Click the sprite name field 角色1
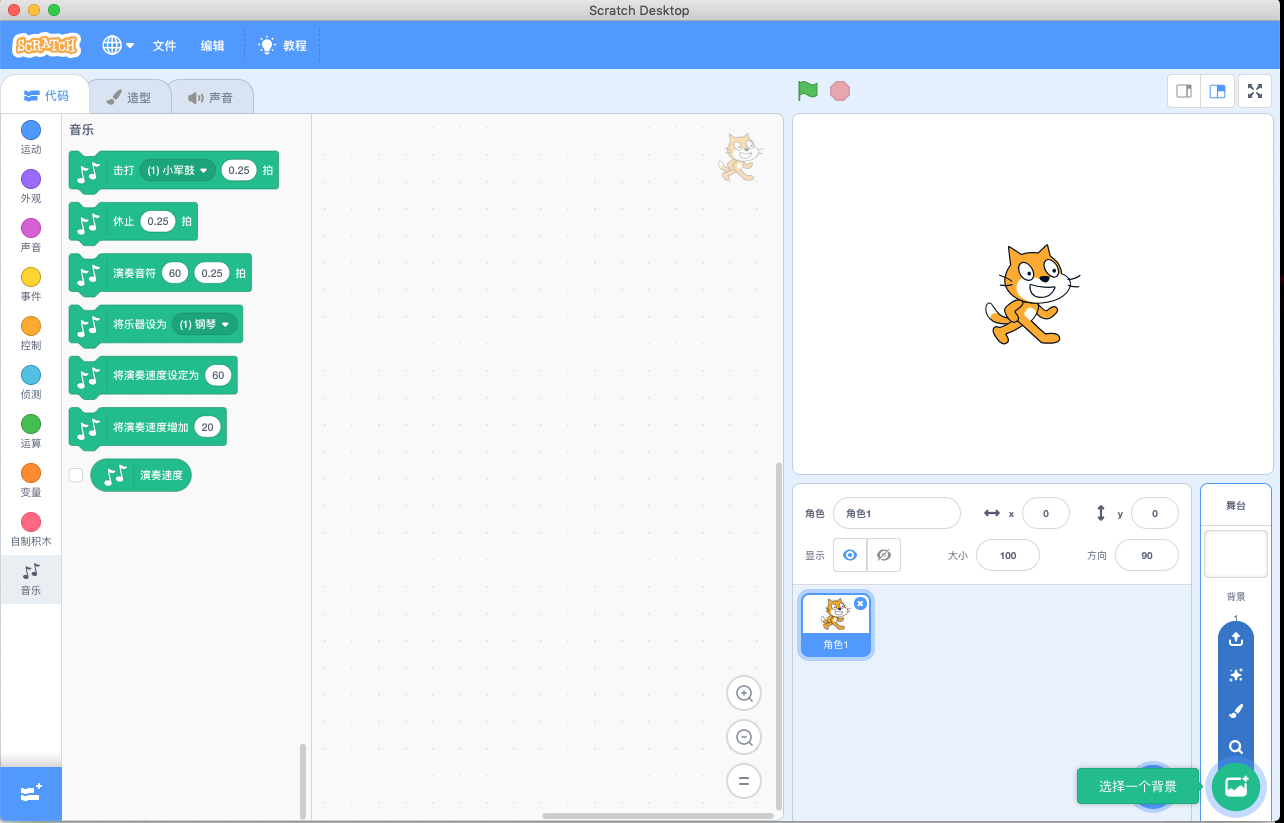 (897, 513)
